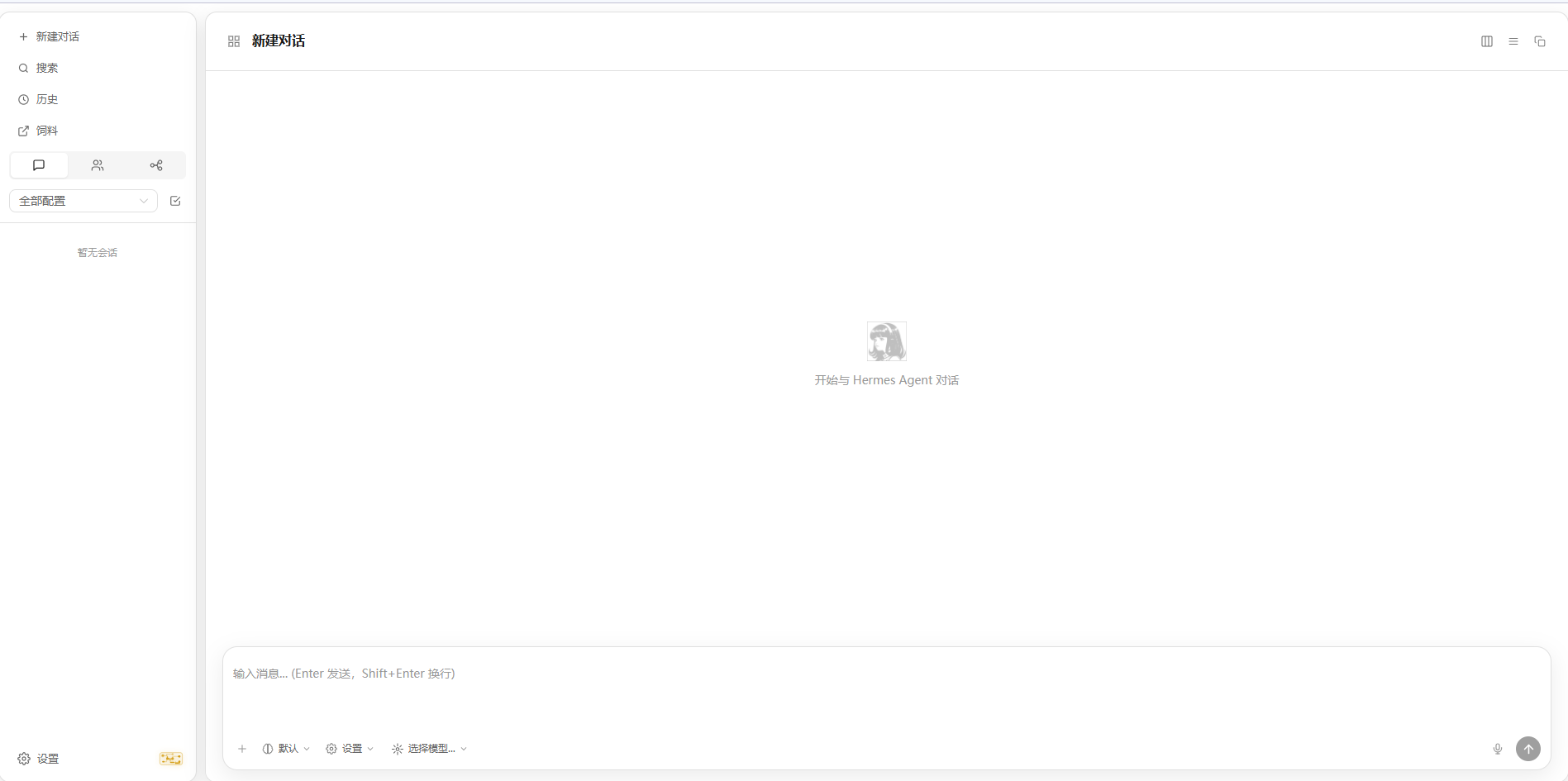Click the yellow badge icon at sidebar bottom
Viewport: 1568px width, 781px height.
pos(171,759)
